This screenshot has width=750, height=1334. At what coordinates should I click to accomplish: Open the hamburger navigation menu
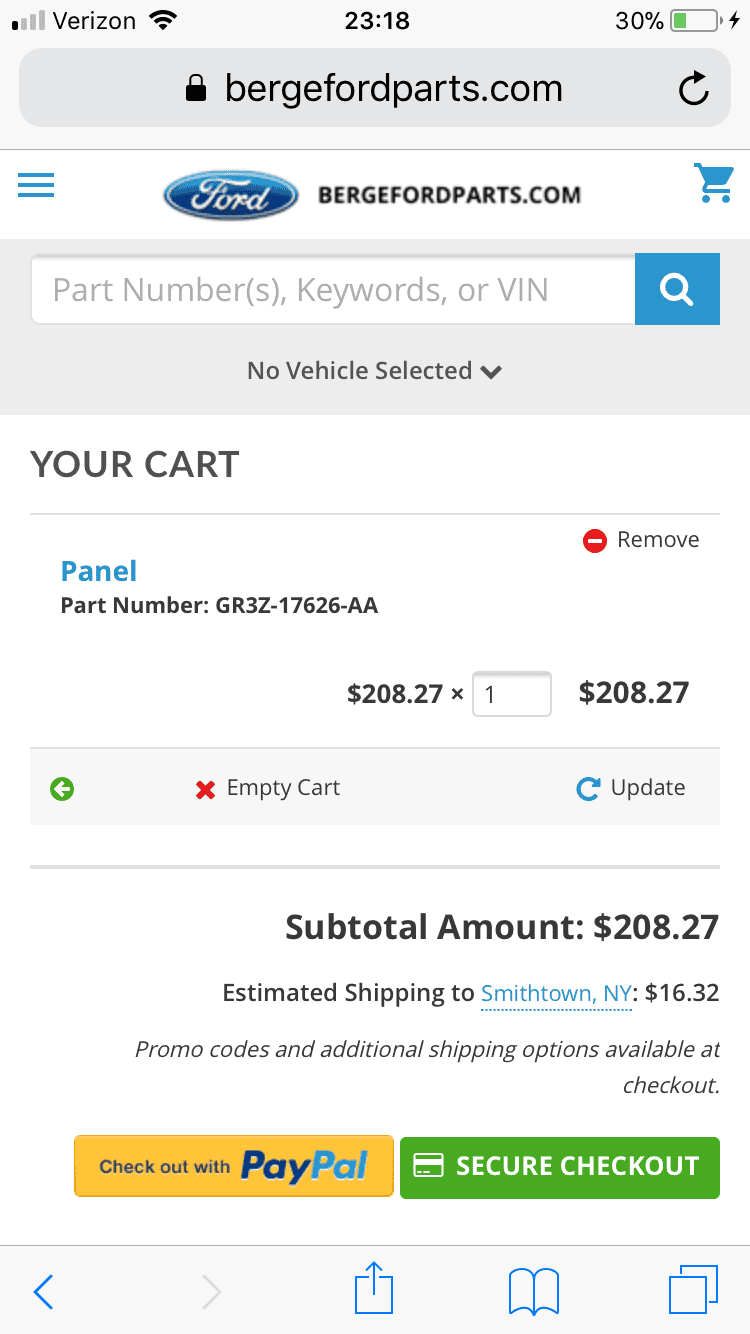[36, 186]
